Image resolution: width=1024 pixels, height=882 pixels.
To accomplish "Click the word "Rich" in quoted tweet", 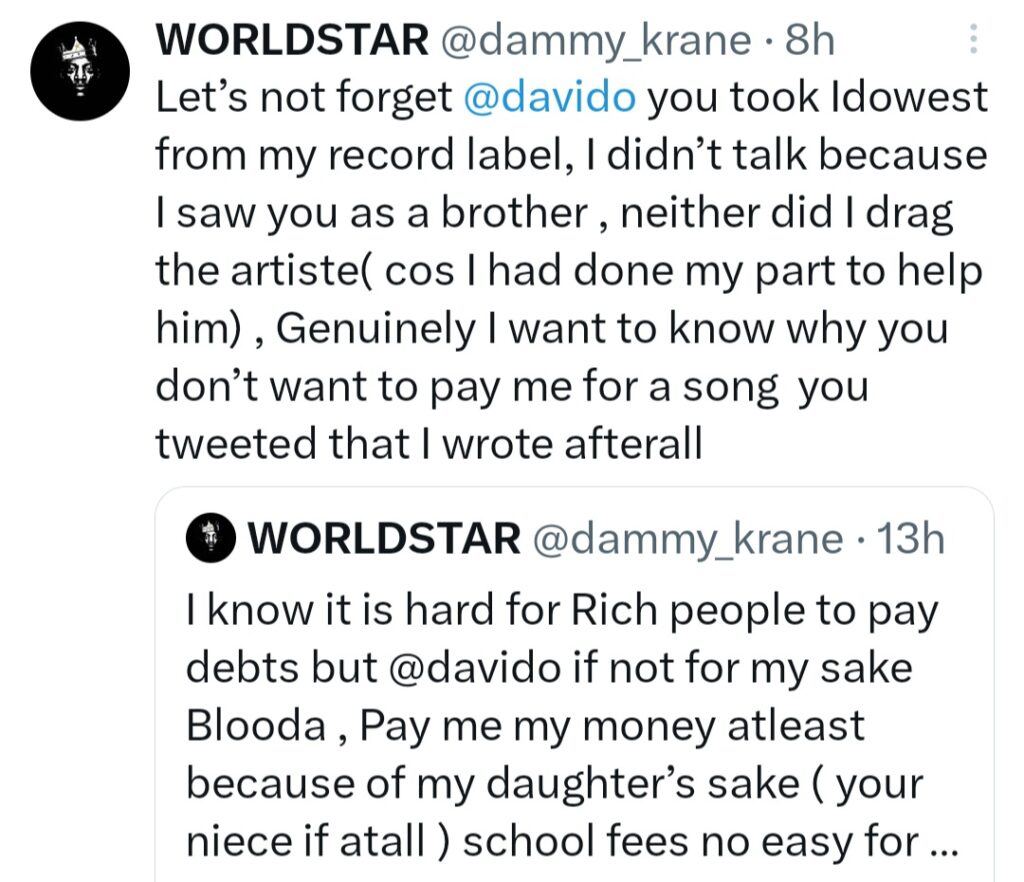I will click(612, 610).
